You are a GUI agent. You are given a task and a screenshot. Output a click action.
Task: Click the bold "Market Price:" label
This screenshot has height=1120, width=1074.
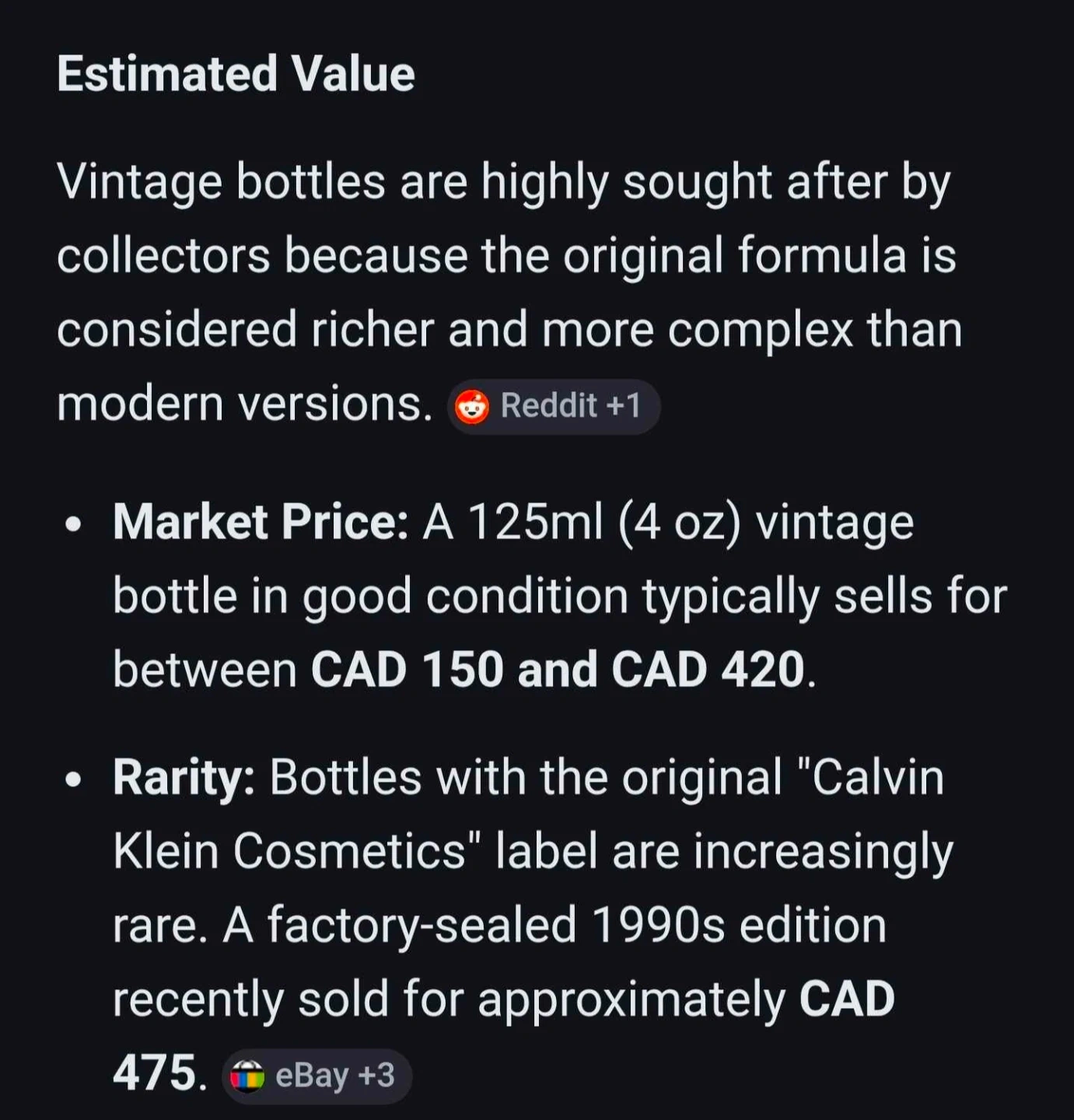[261, 521]
